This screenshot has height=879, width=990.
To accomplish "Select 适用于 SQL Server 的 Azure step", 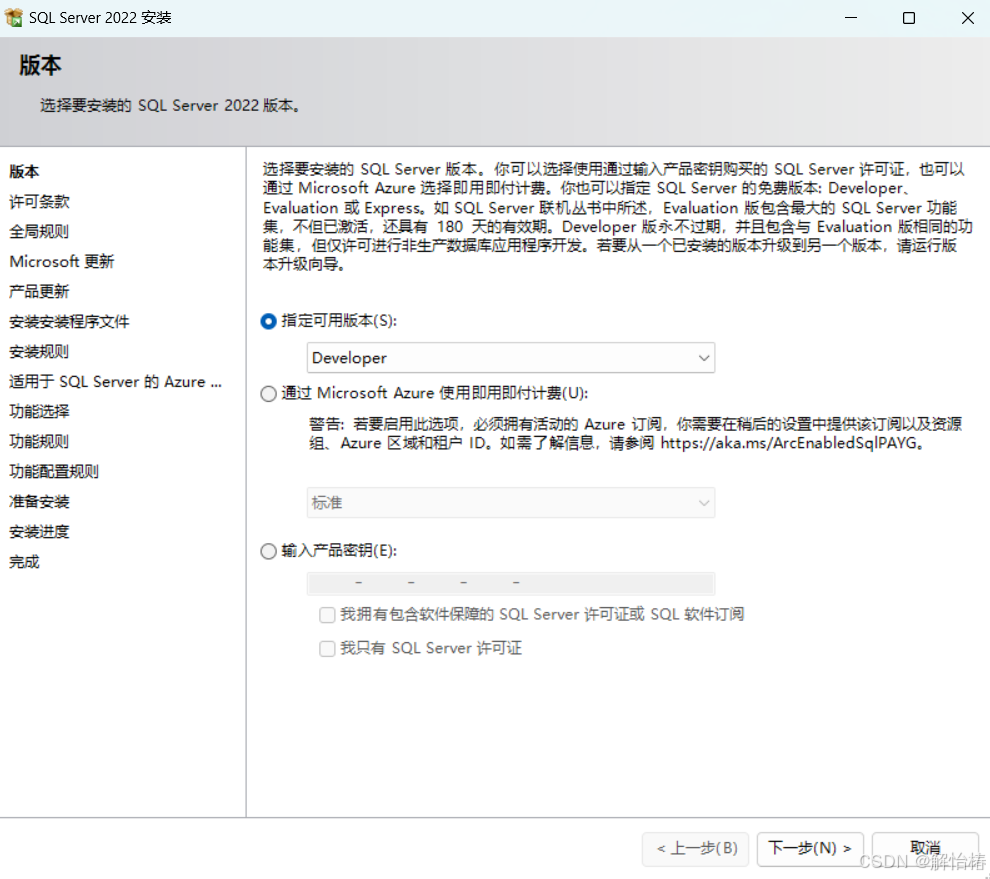I will (x=116, y=382).
